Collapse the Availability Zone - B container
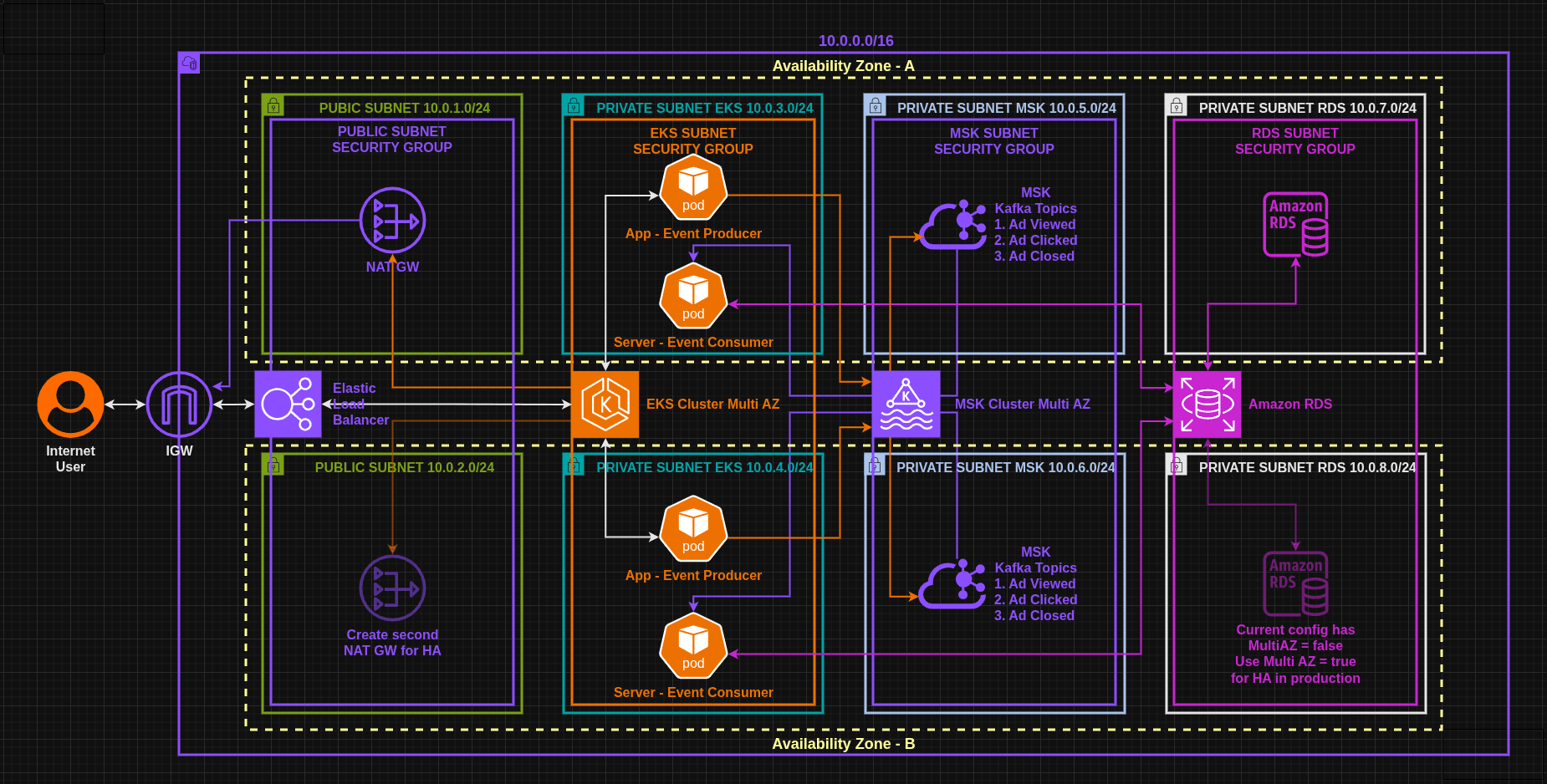Screen dimensions: 1547x784 [843, 743]
